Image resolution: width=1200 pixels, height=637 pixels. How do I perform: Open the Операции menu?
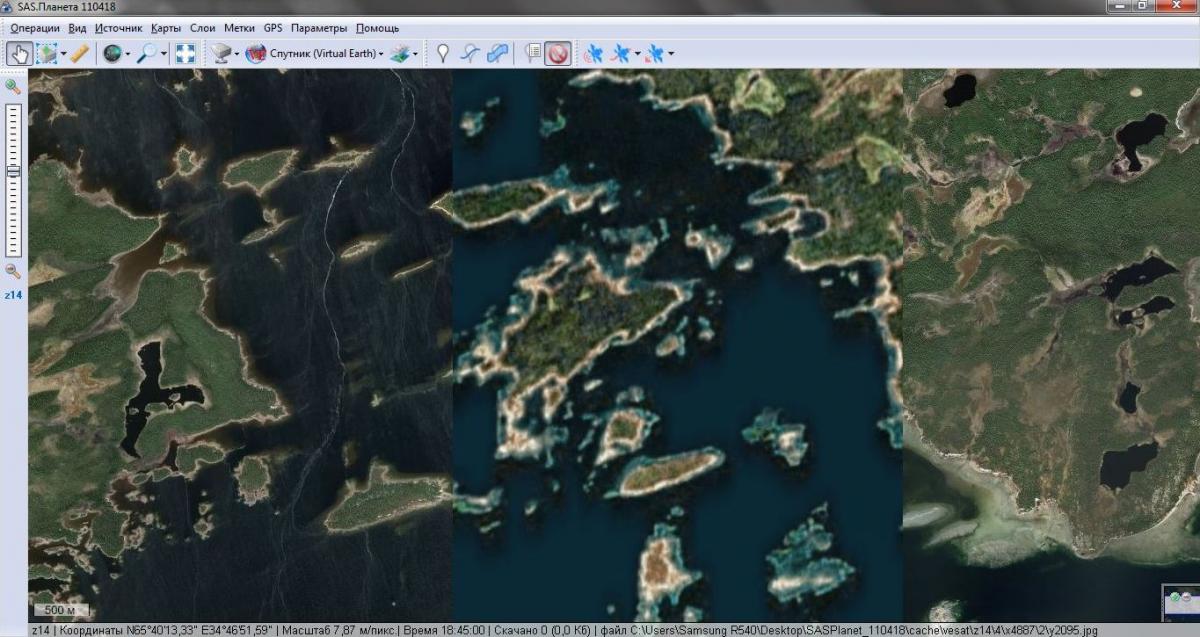[x=35, y=28]
